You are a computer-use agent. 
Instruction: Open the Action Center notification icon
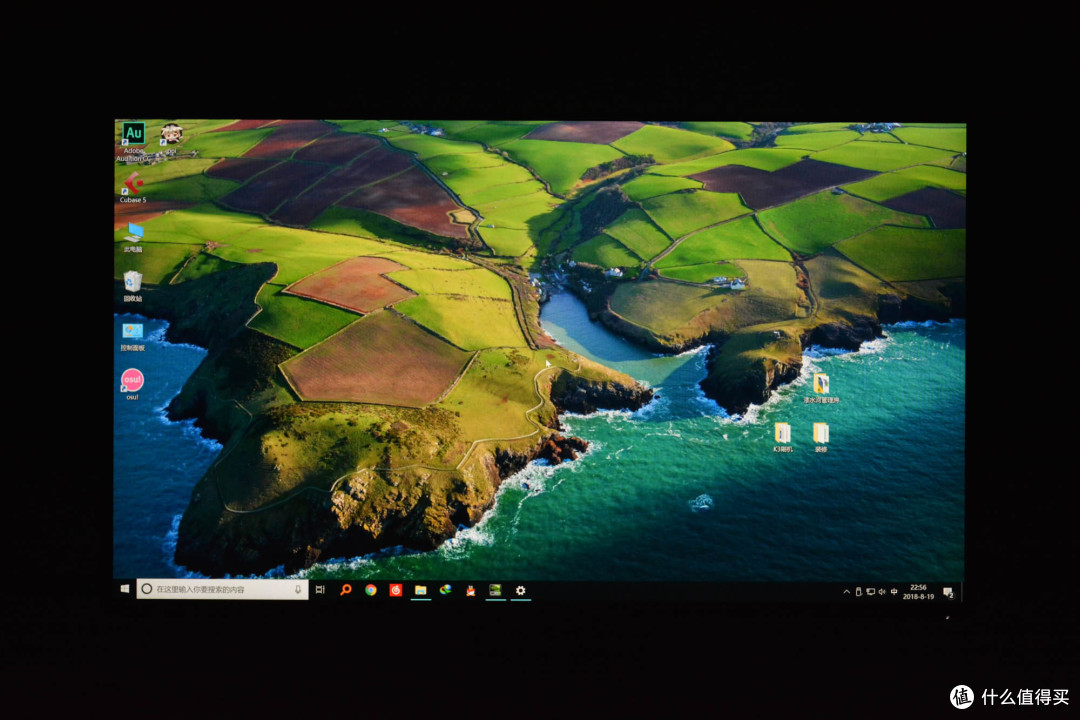948,593
